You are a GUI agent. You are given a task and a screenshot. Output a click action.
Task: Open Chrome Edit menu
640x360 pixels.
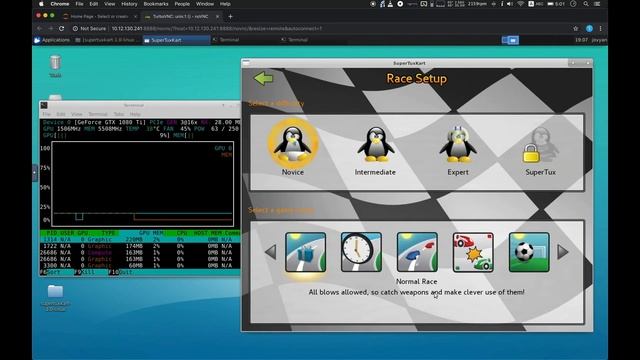(x=94, y=4)
